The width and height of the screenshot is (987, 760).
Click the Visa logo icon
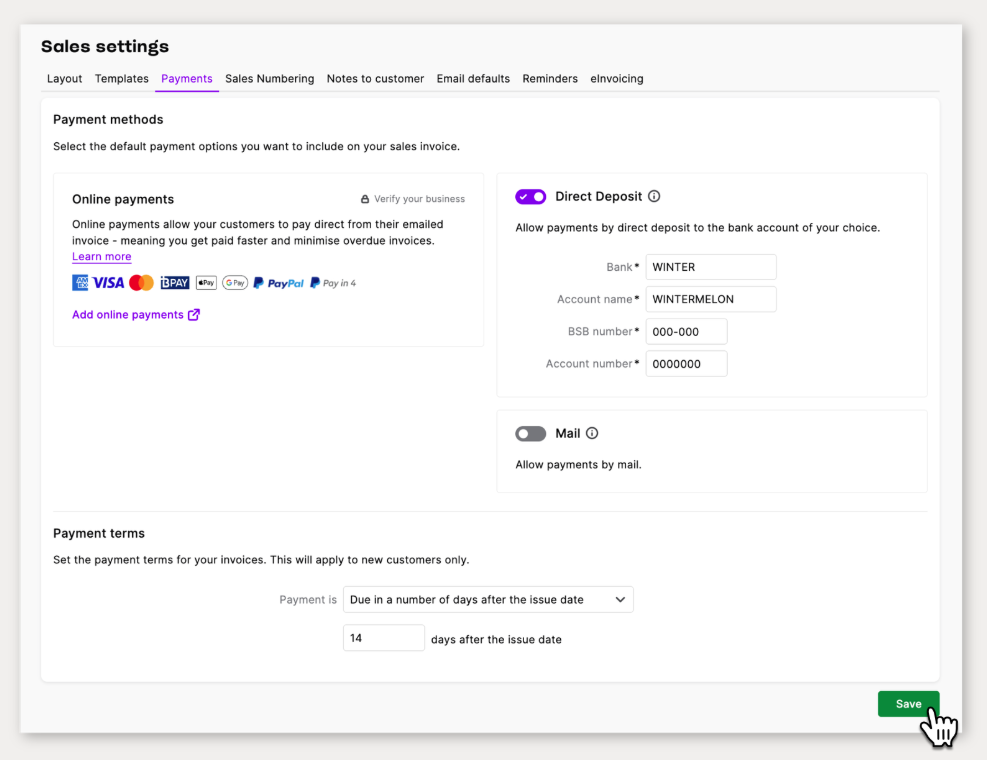[x=108, y=283]
